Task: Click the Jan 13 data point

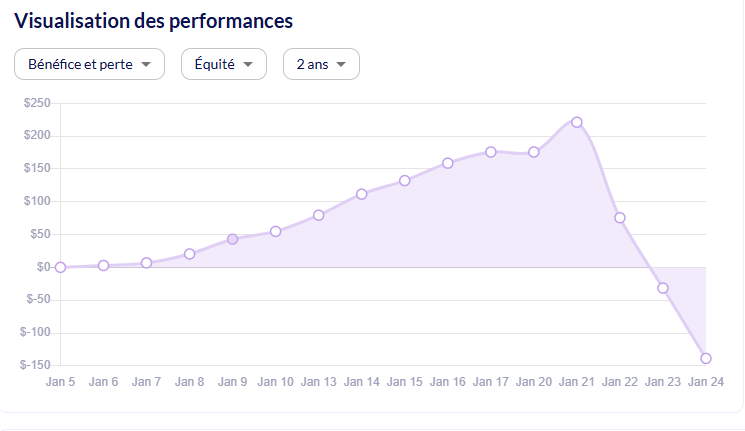Action: [319, 215]
